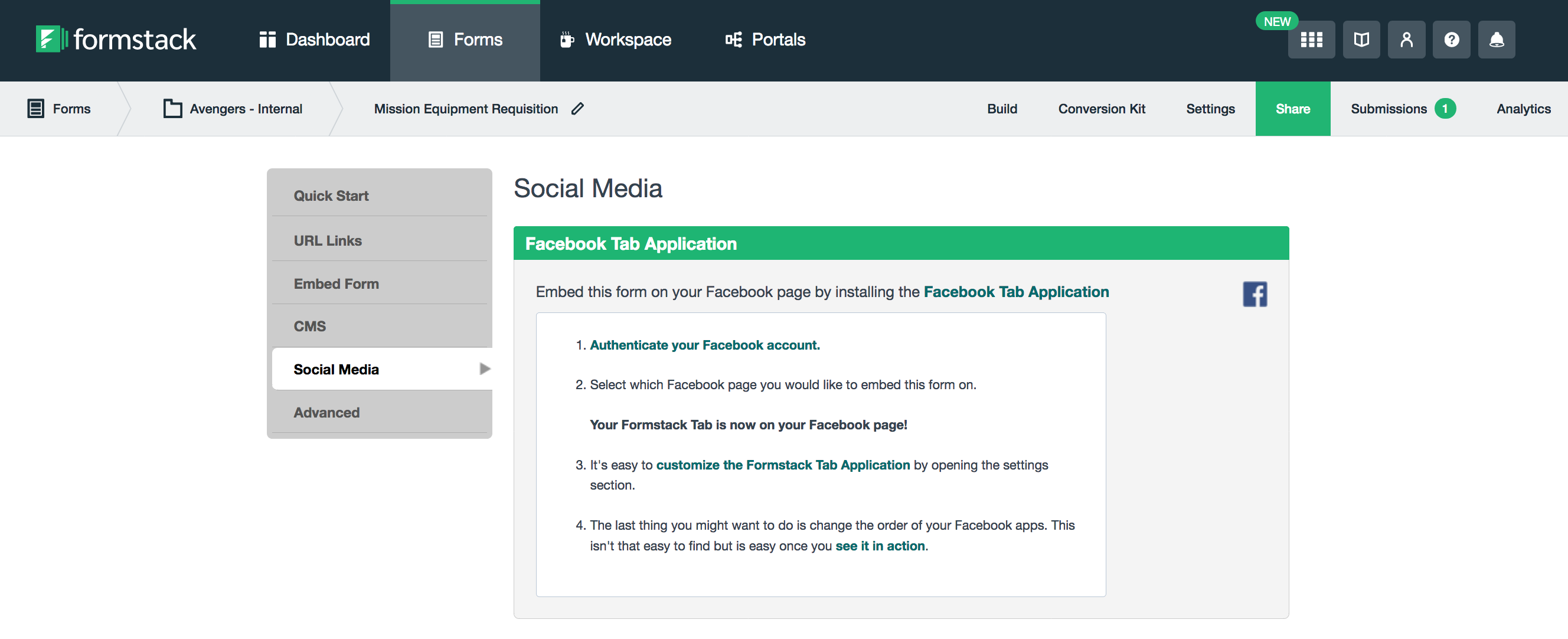
Task: Click Authenticate your Facebook account link
Action: [704, 345]
